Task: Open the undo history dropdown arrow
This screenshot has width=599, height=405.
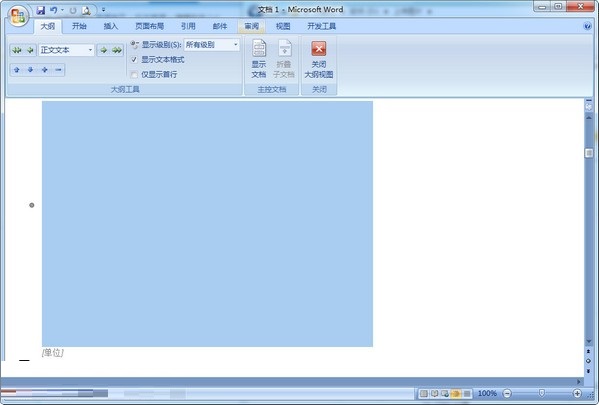Action: 62,10
